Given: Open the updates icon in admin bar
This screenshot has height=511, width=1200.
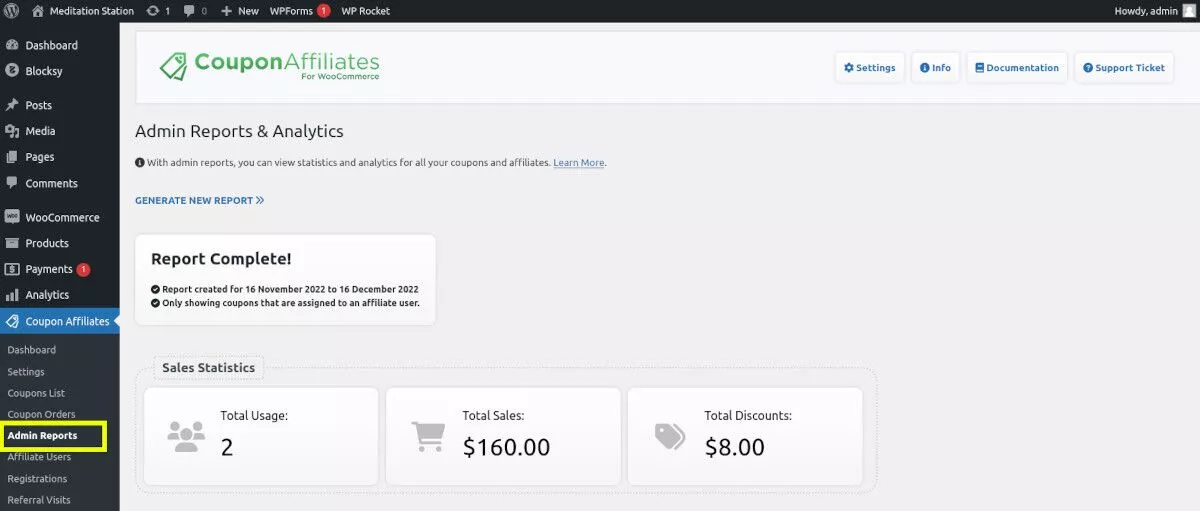Looking at the screenshot, I should pos(152,11).
